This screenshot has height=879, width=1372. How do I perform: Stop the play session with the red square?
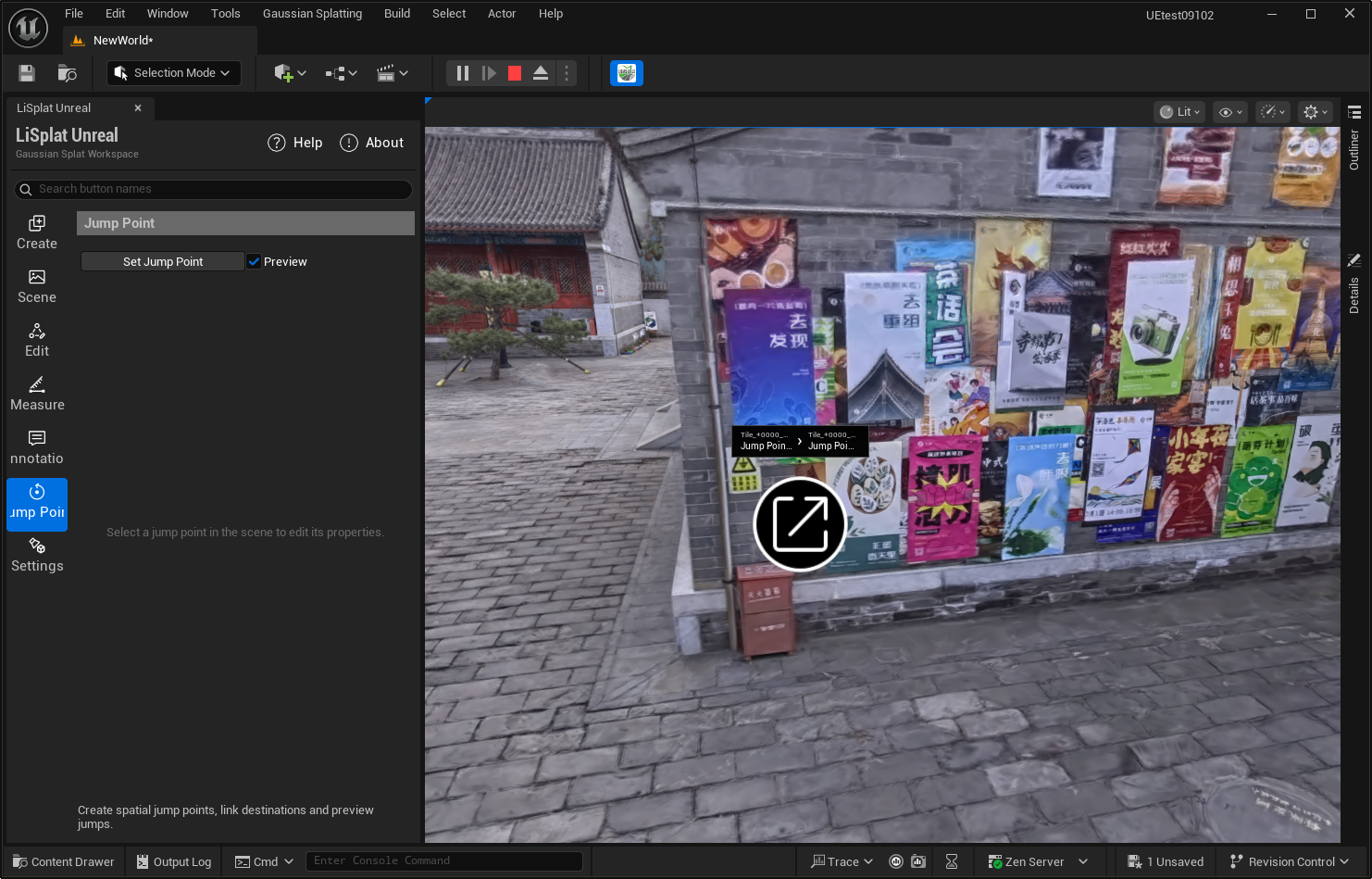click(515, 73)
